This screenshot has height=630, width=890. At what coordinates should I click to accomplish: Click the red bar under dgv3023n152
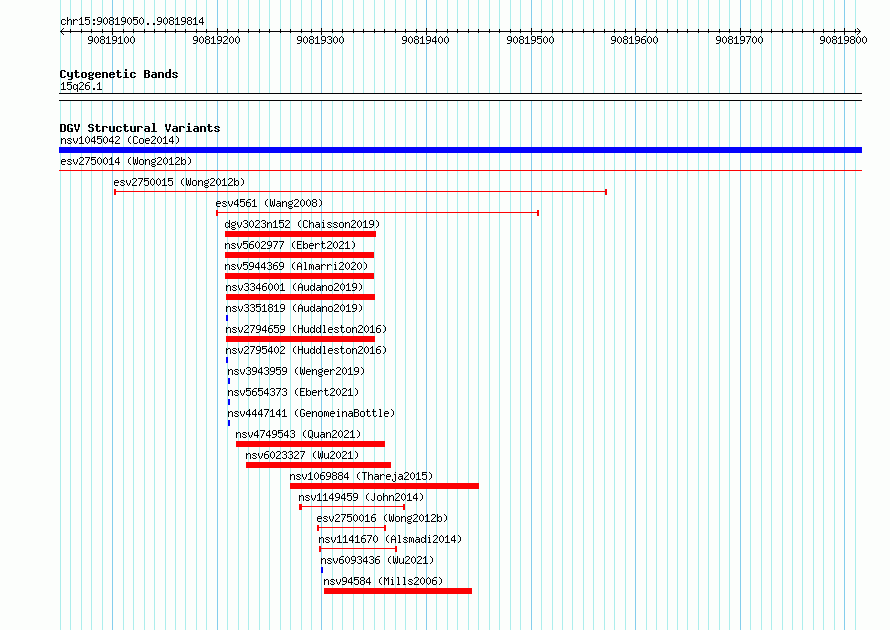pos(300,234)
